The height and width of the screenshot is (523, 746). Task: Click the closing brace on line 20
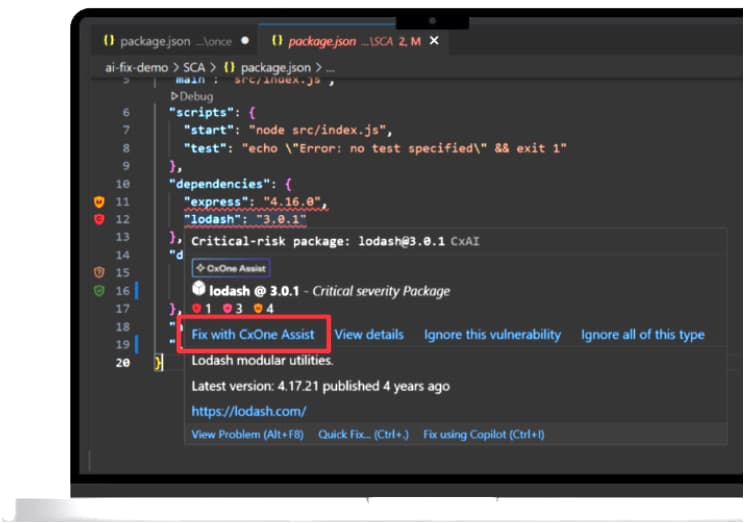(x=158, y=363)
